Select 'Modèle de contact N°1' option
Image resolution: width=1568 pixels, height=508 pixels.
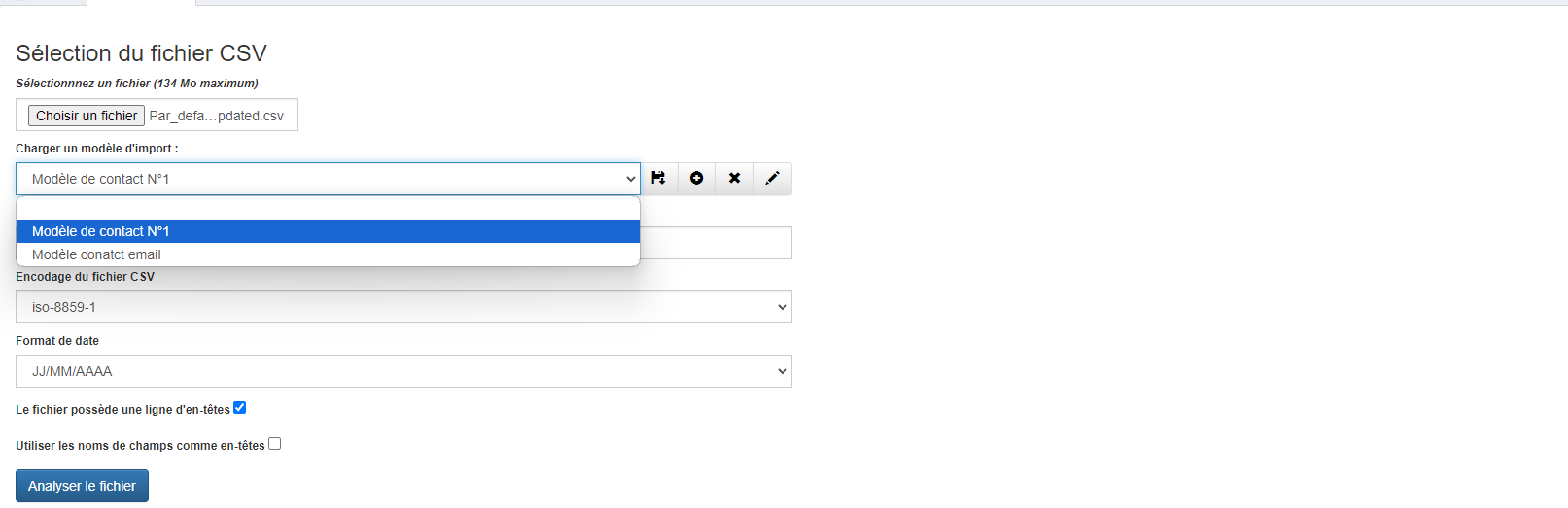tap(328, 231)
